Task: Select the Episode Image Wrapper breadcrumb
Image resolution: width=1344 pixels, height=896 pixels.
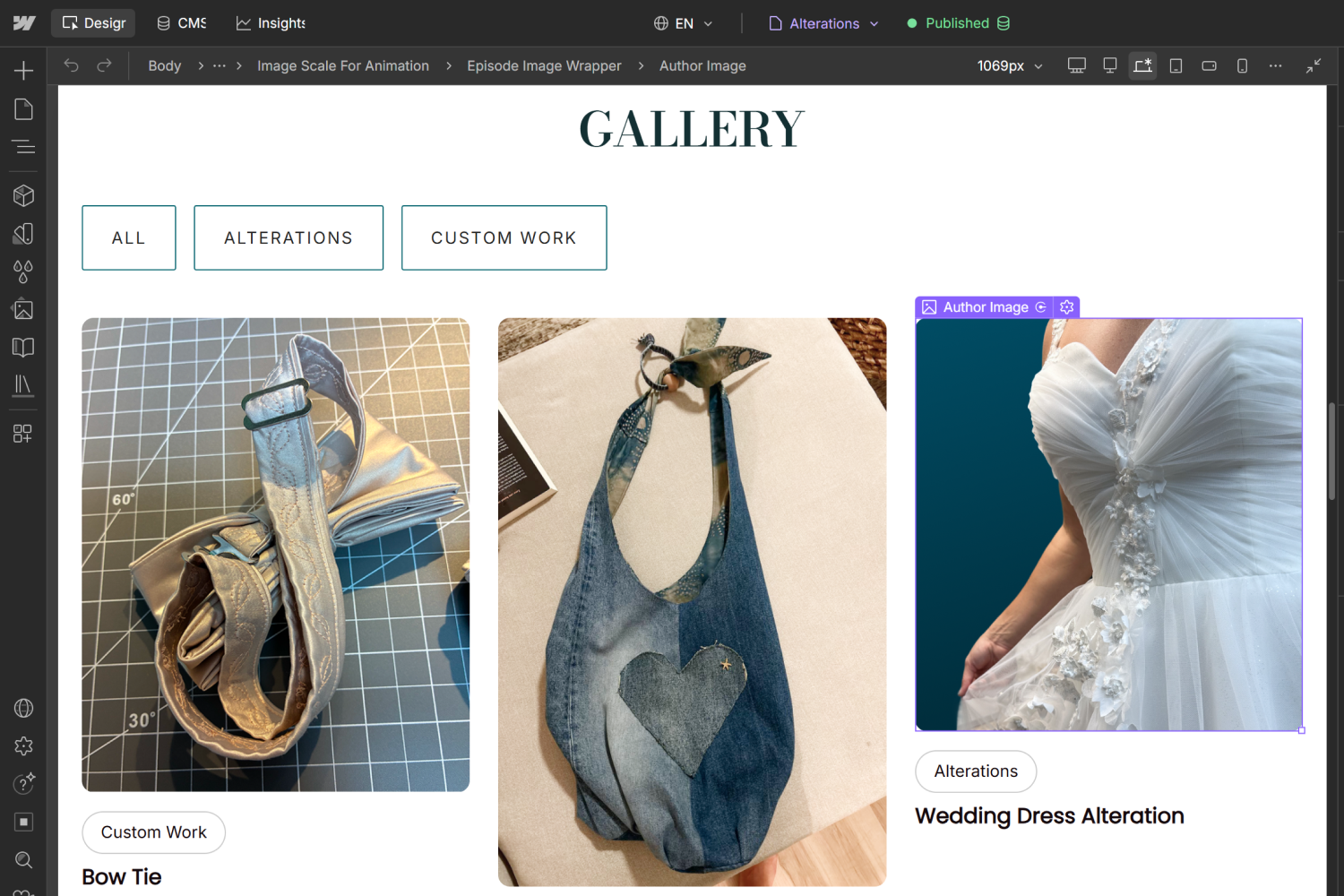Action: (544, 65)
